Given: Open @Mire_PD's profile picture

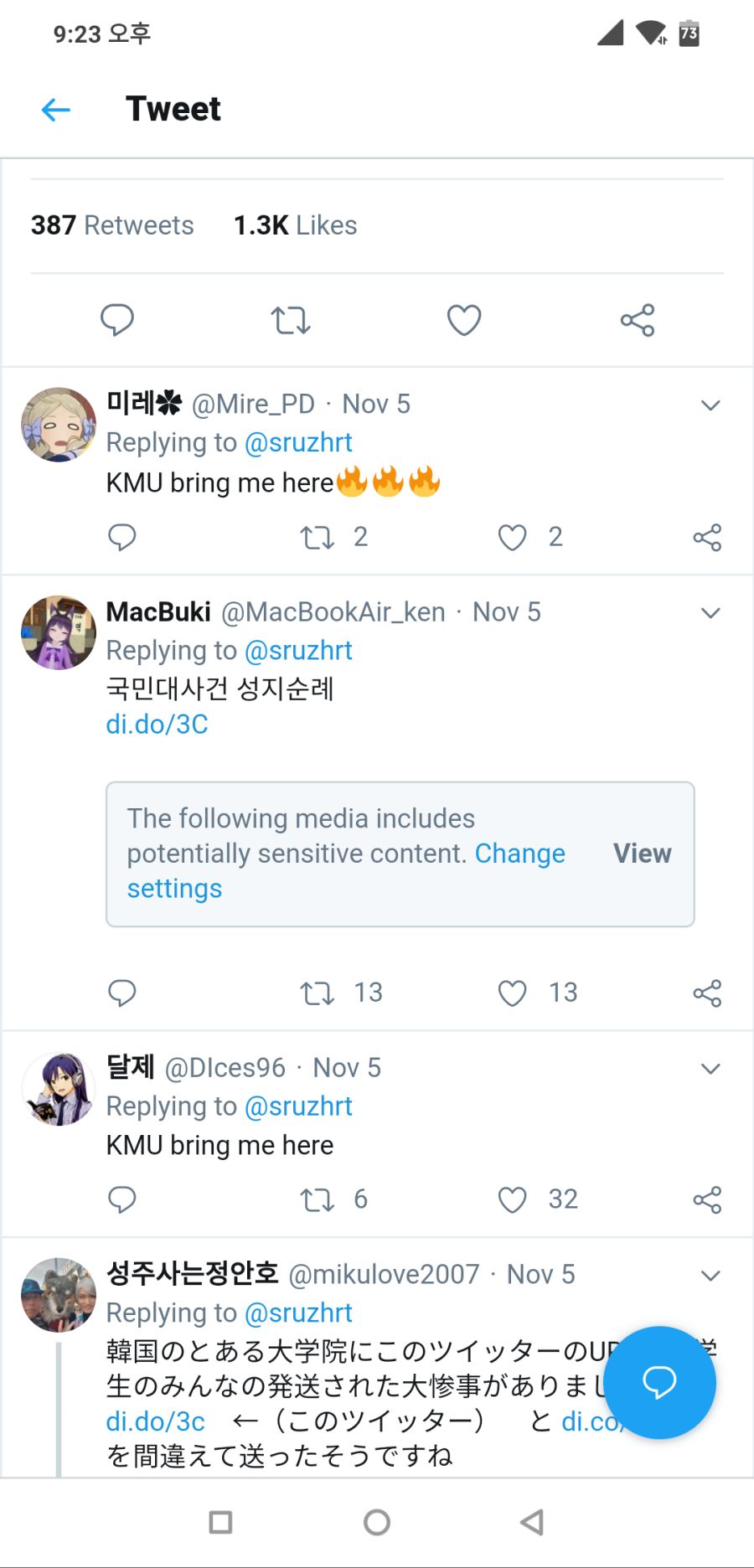Looking at the screenshot, I should point(58,425).
